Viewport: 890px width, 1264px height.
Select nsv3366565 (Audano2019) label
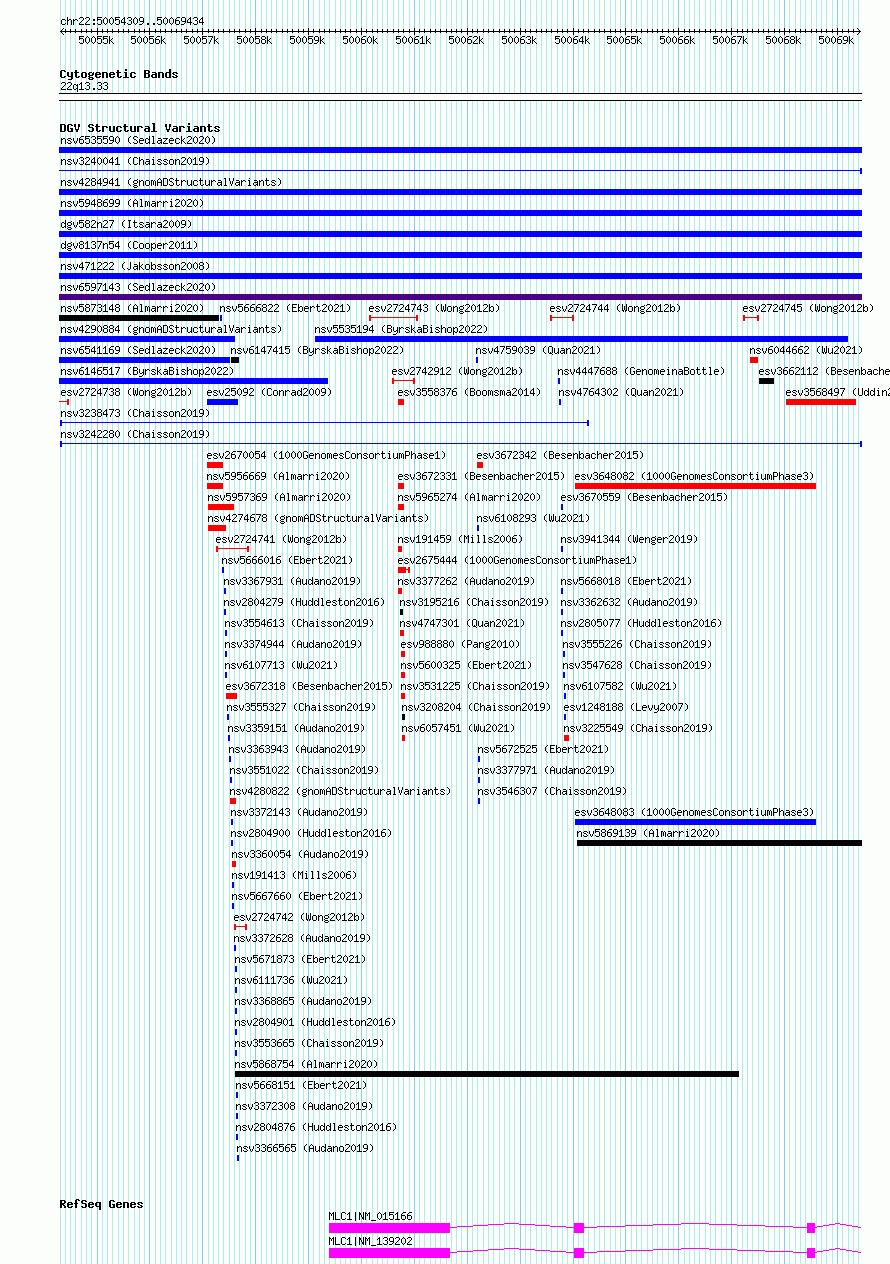pyautogui.click(x=305, y=1149)
